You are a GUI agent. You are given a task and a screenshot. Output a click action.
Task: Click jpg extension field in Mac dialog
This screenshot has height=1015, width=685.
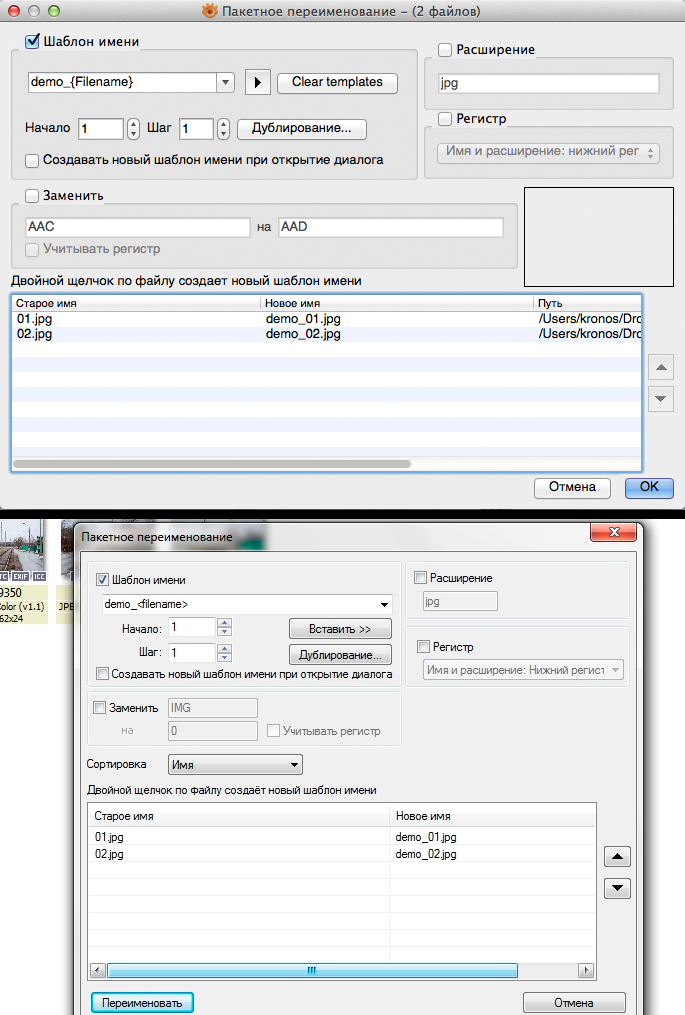coord(548,83)
